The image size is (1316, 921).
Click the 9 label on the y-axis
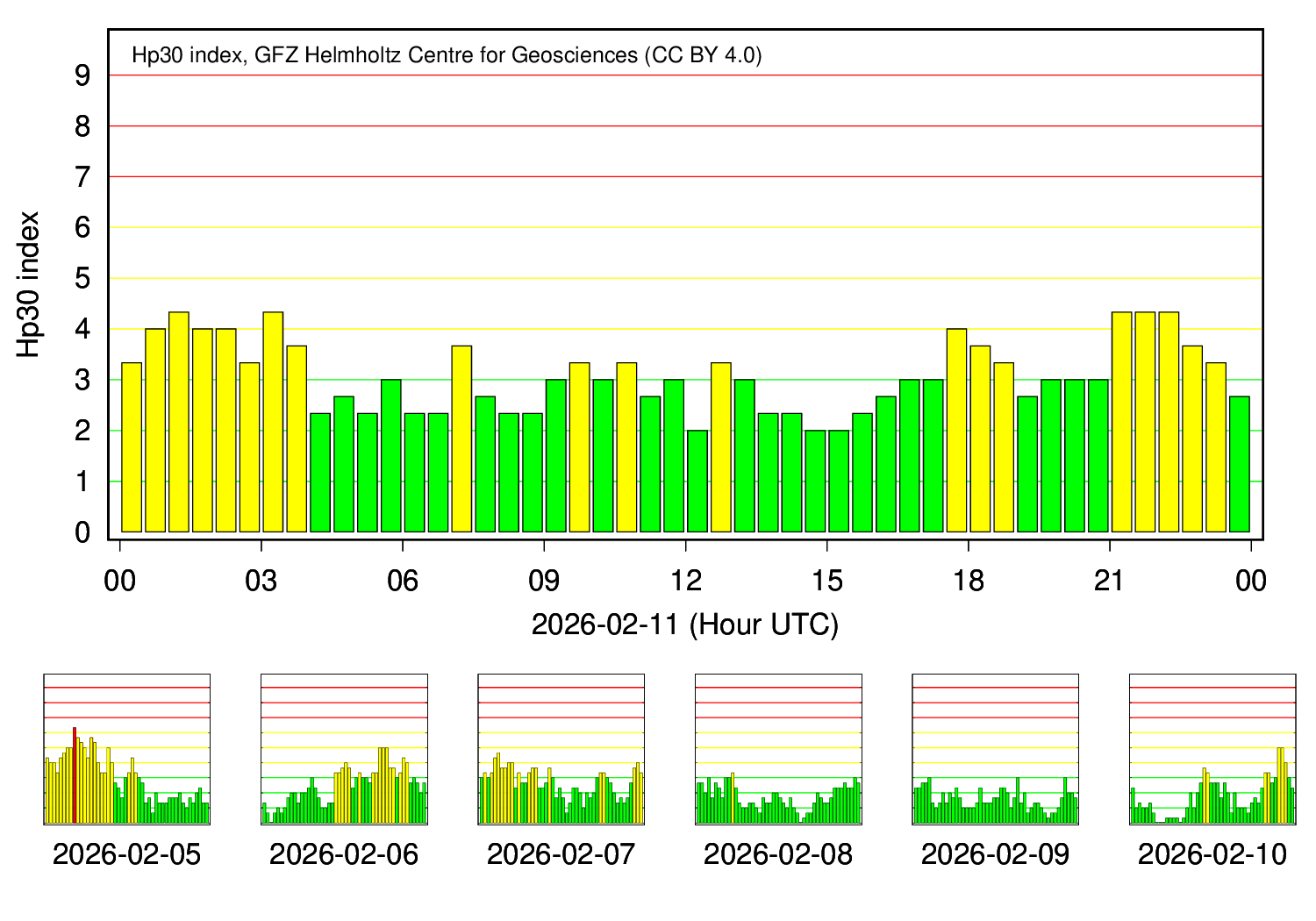point(82,76)
